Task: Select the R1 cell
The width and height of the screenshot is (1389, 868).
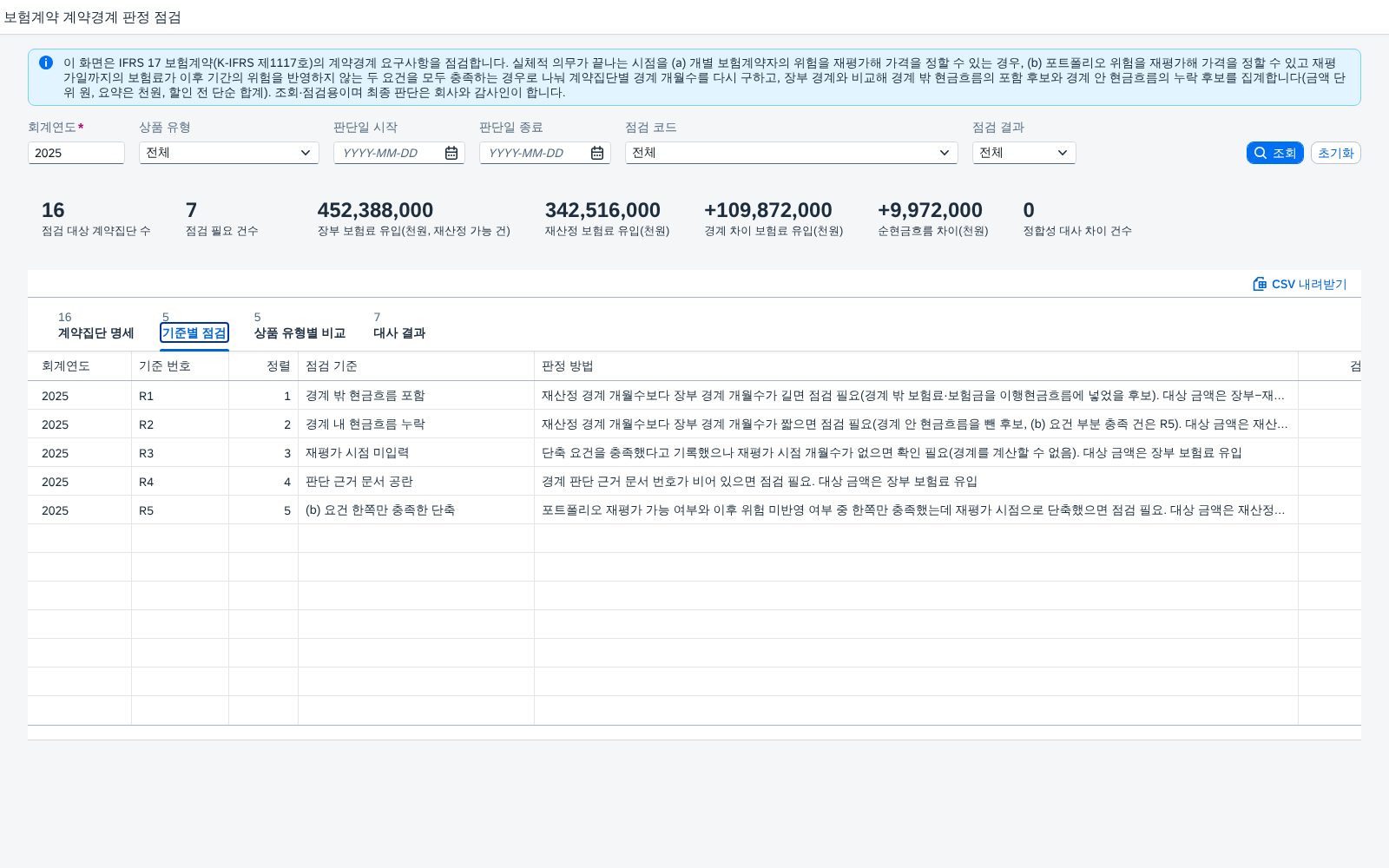Action: click(x=180, y=396)
